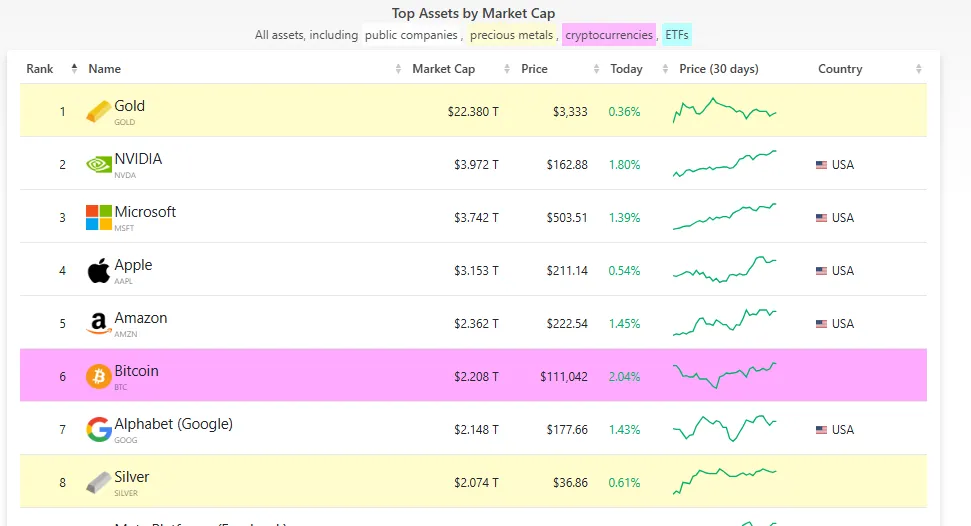Open the NVIDIA company link
971x526 pixels.
(x=138, y=159)
